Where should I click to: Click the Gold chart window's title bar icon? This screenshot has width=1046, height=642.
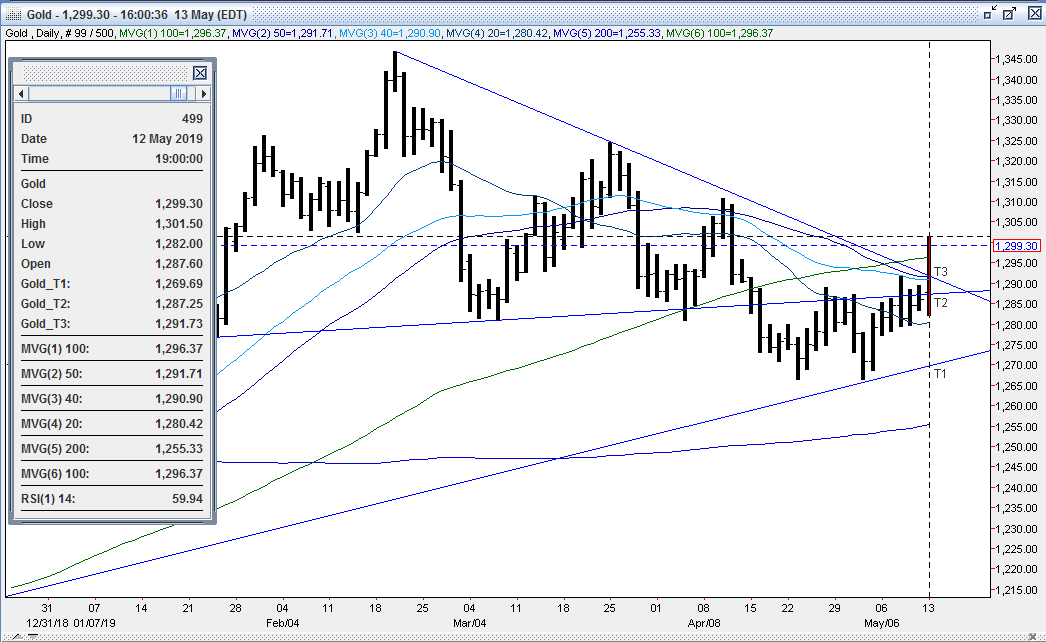[x=13, y=15]
